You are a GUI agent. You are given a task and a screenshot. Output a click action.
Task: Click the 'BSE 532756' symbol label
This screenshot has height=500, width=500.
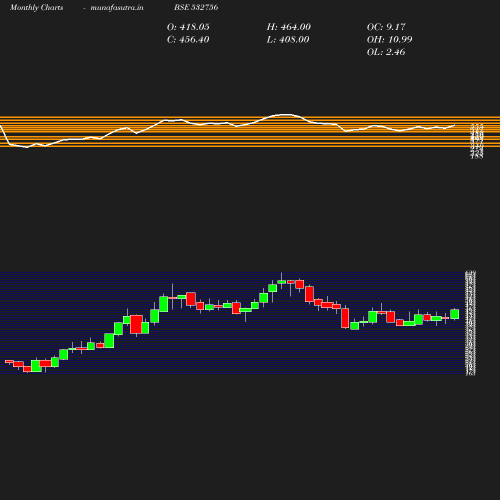[x=196, y=7]
